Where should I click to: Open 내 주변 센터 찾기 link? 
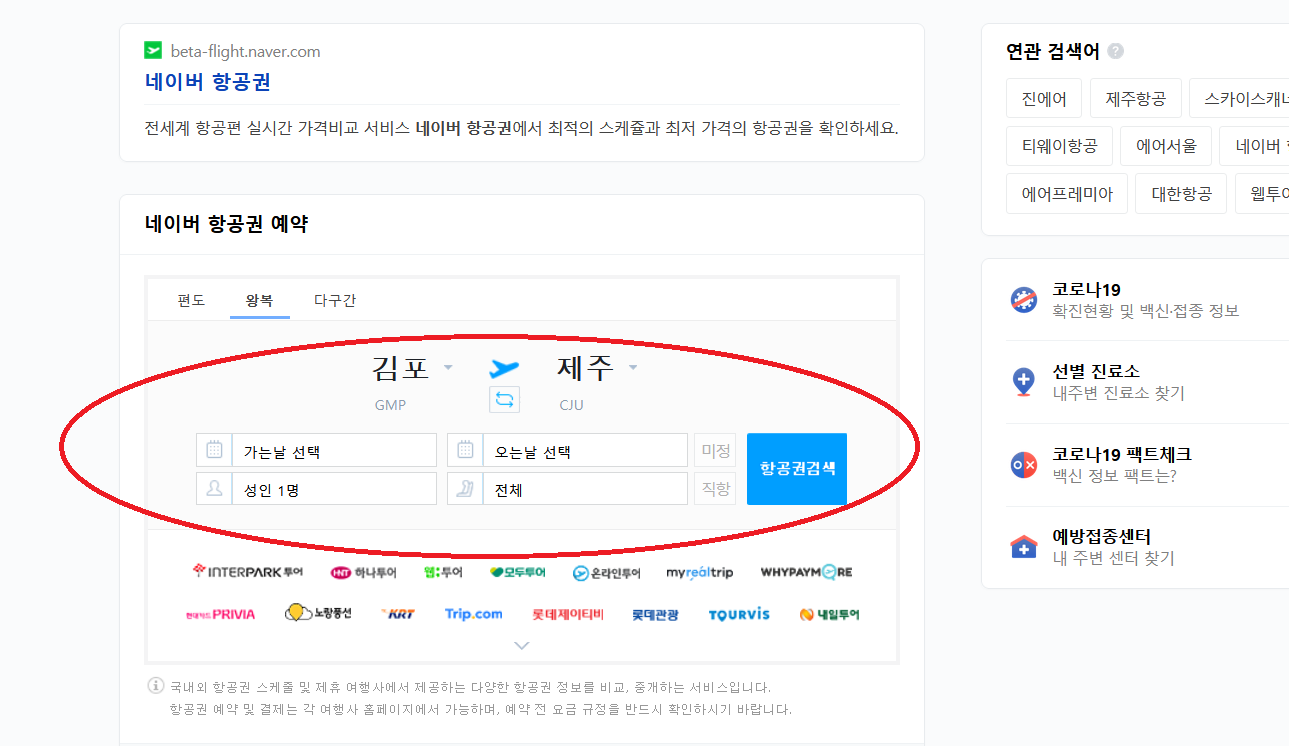pos(1114,558)
